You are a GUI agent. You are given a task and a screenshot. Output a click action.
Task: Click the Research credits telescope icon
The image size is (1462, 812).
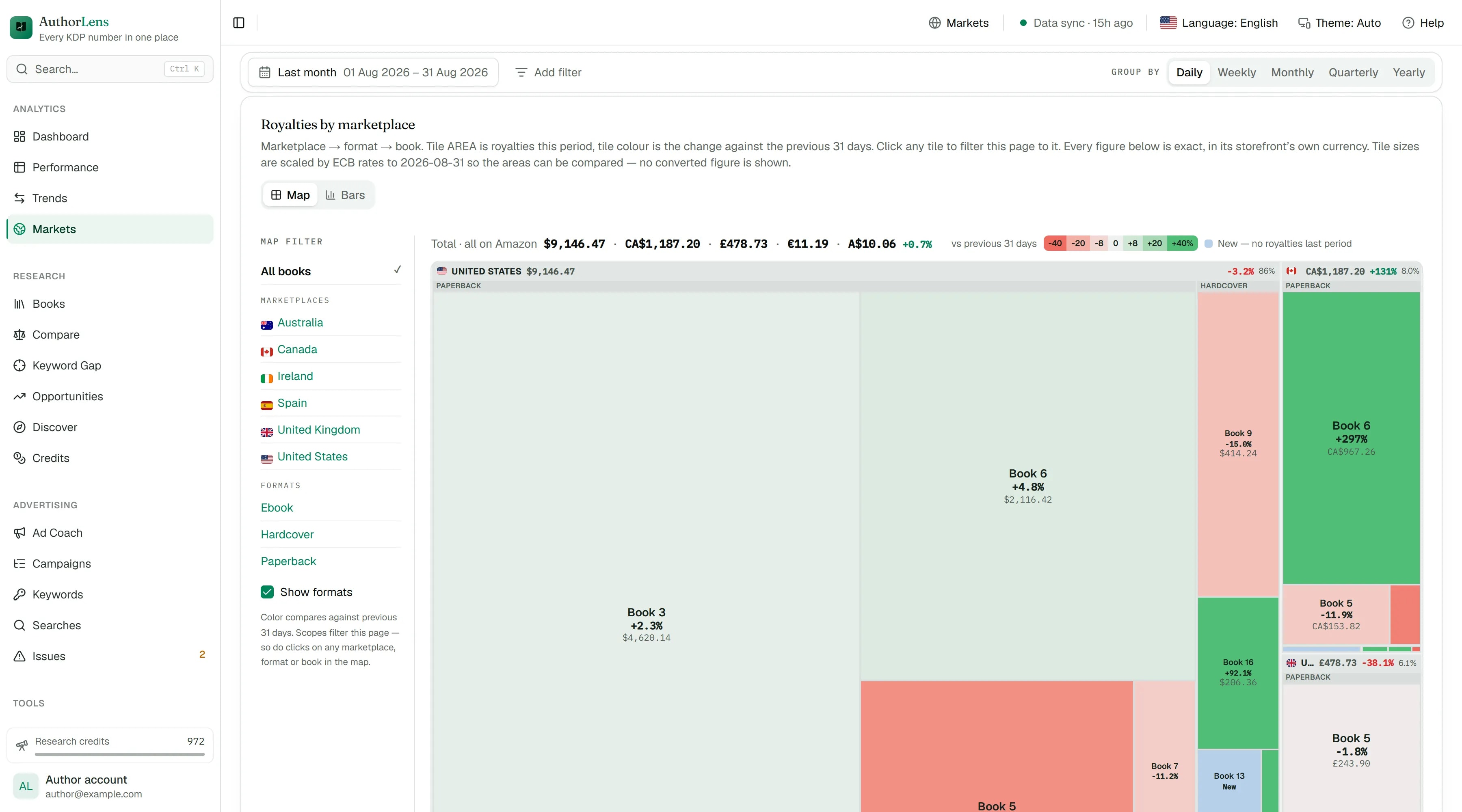pos(22,745)
